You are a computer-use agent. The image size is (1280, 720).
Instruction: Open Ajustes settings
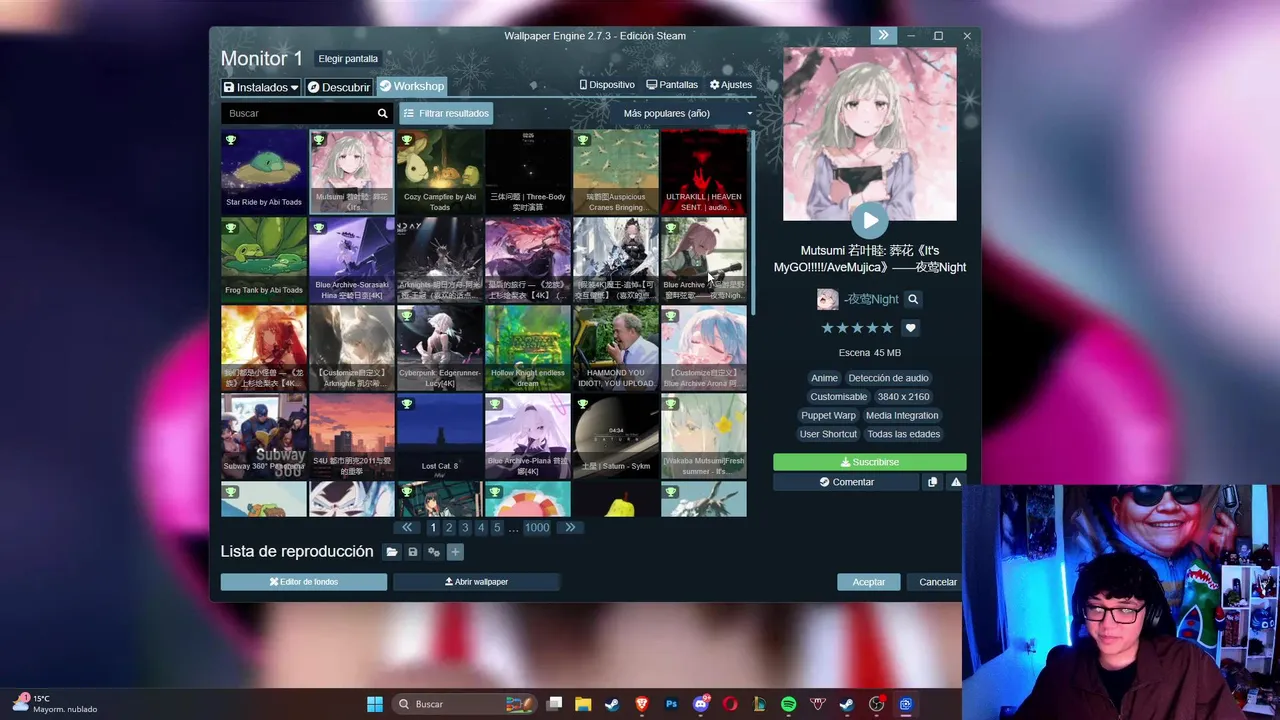coord(731,85)
